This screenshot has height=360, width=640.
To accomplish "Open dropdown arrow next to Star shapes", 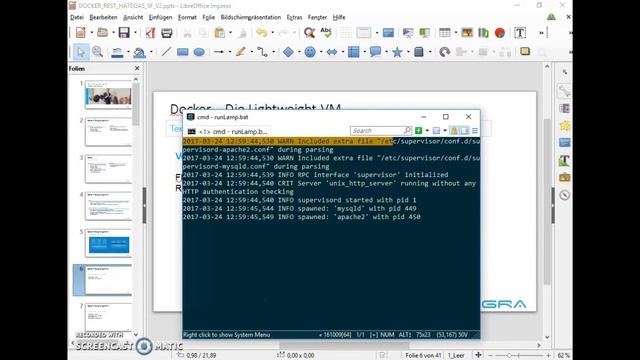I will tap(408, 52).
